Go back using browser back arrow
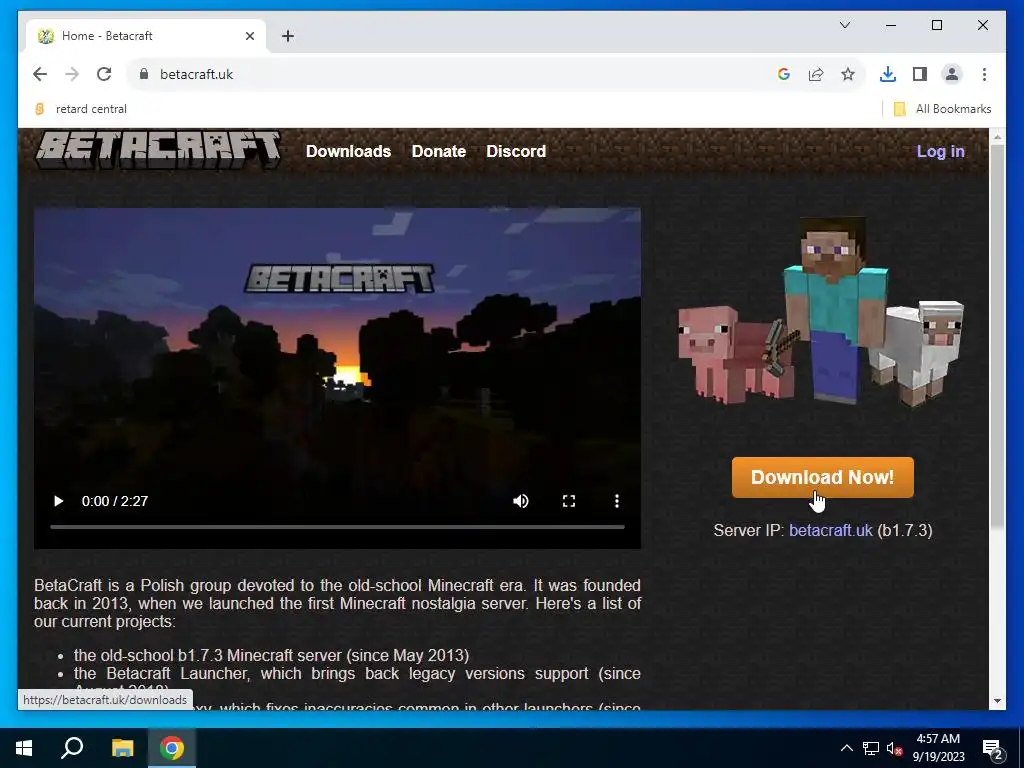The image size is (1024, 768). click(x=40, y=74)
